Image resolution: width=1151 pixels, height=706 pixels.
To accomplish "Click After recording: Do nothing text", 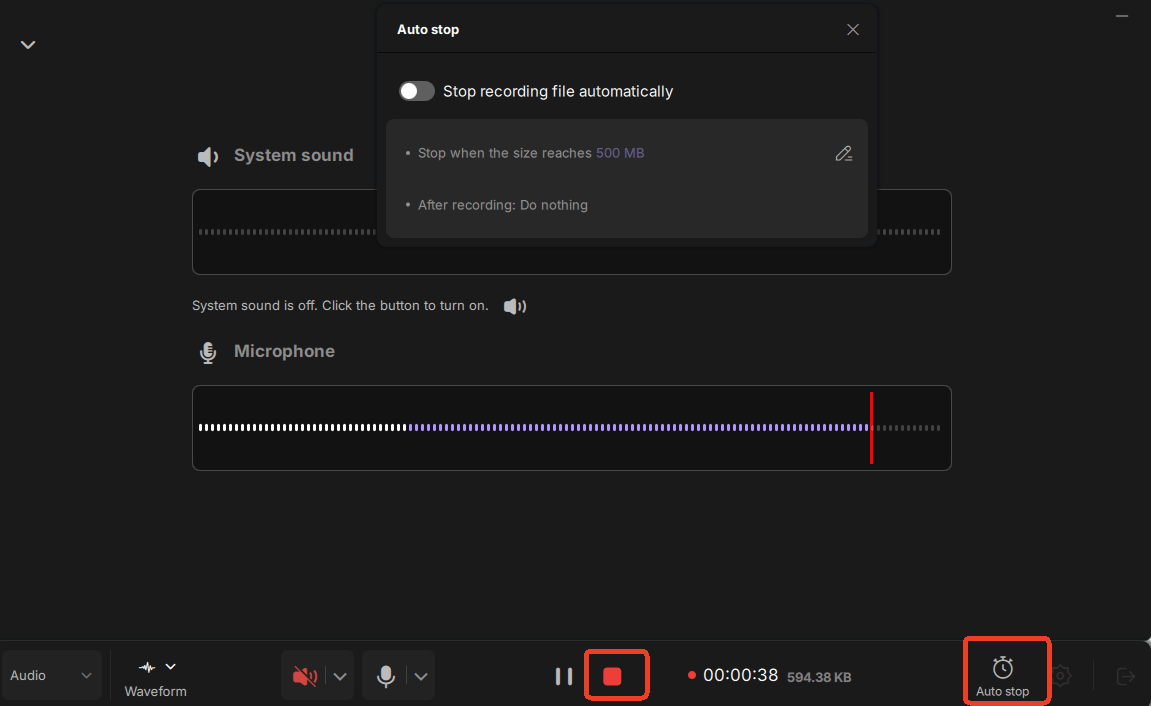I will coord(503,205).
